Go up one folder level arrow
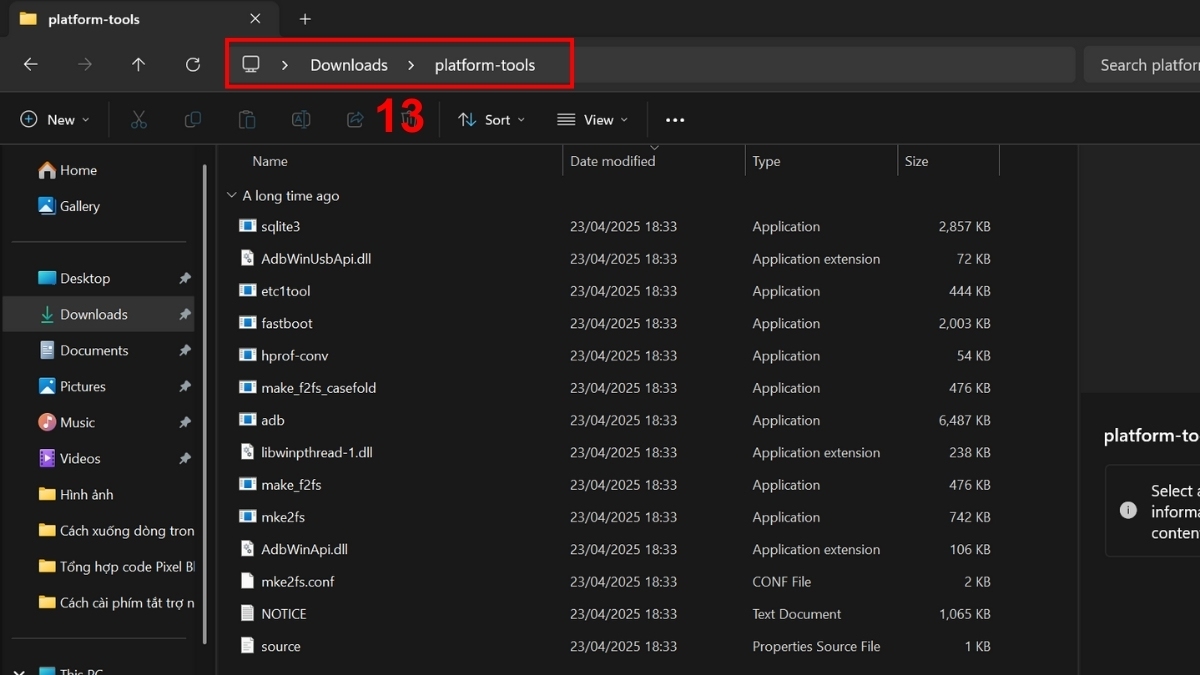 pos(138,65)
